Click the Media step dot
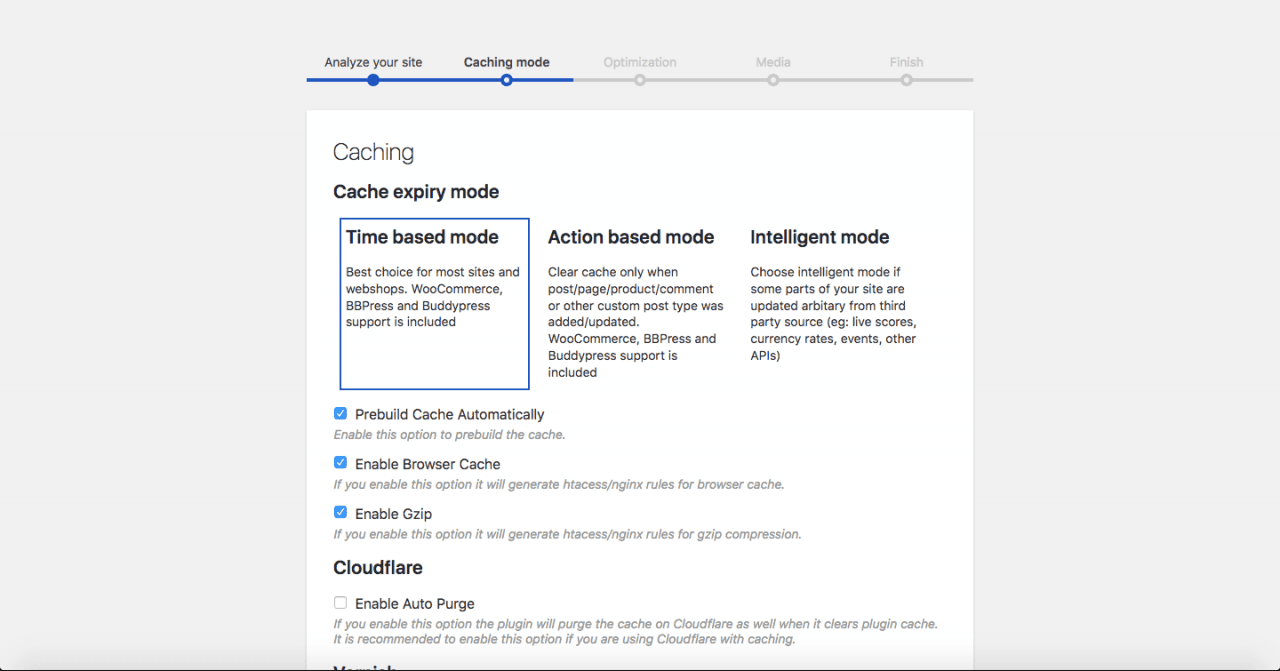Image resolution: width=1280 pixels, height=671 pixels. click(x=773, y=79)
